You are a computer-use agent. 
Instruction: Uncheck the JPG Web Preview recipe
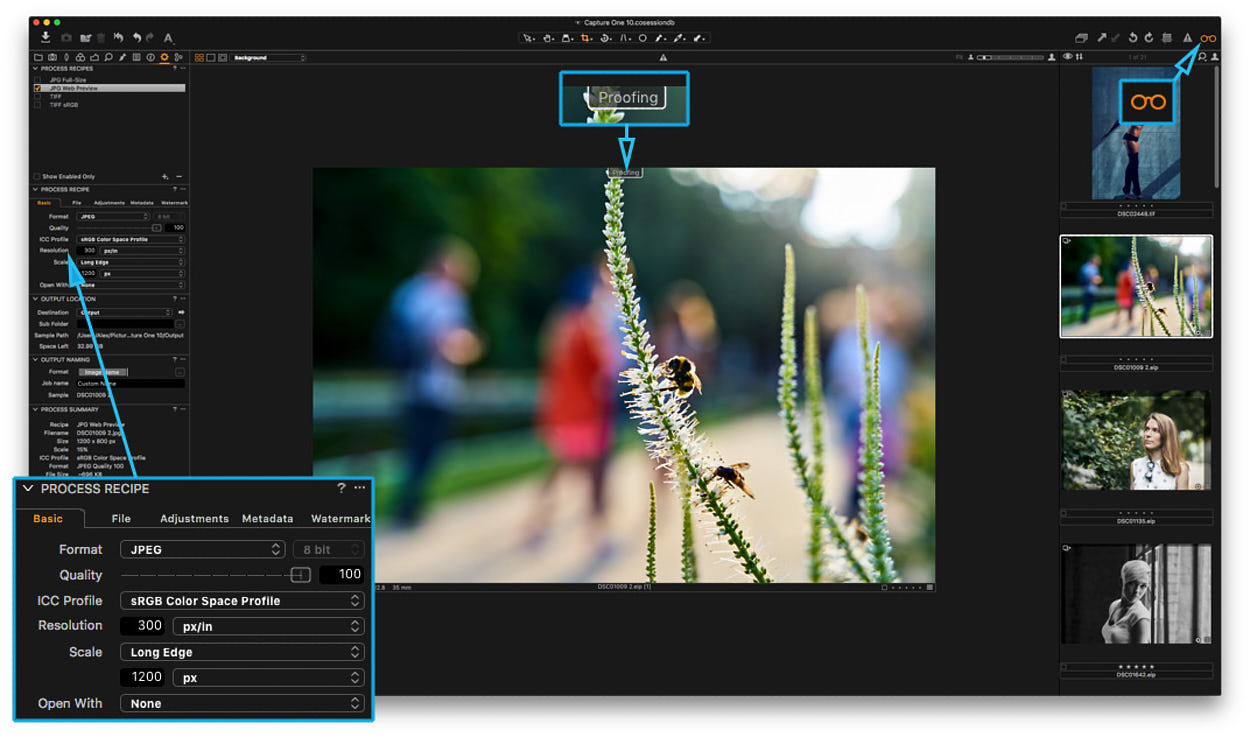pyautogui.click(x=38, y=88)
